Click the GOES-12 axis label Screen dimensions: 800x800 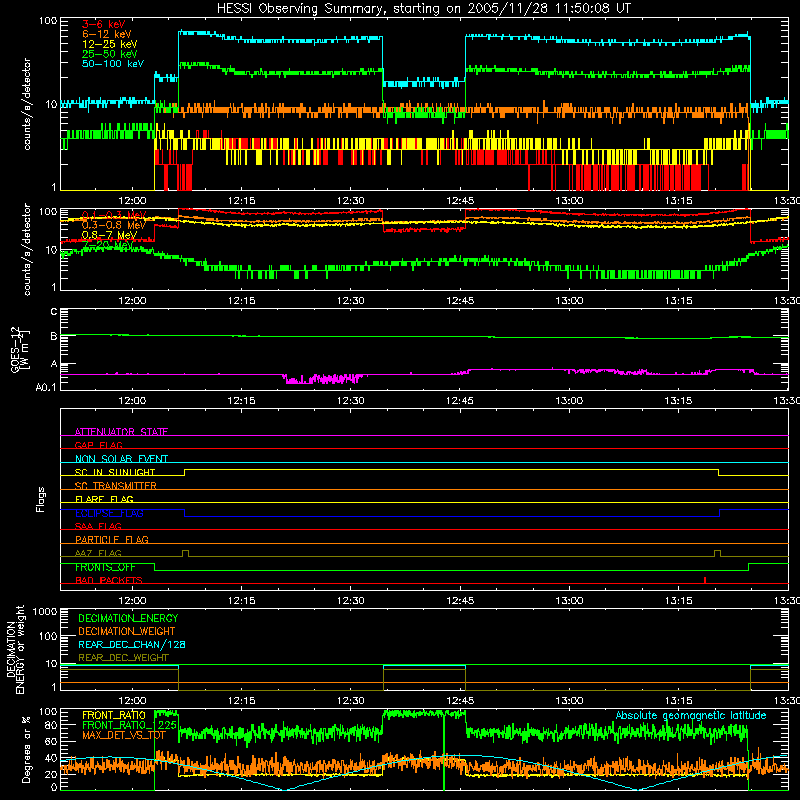[18, 350]
